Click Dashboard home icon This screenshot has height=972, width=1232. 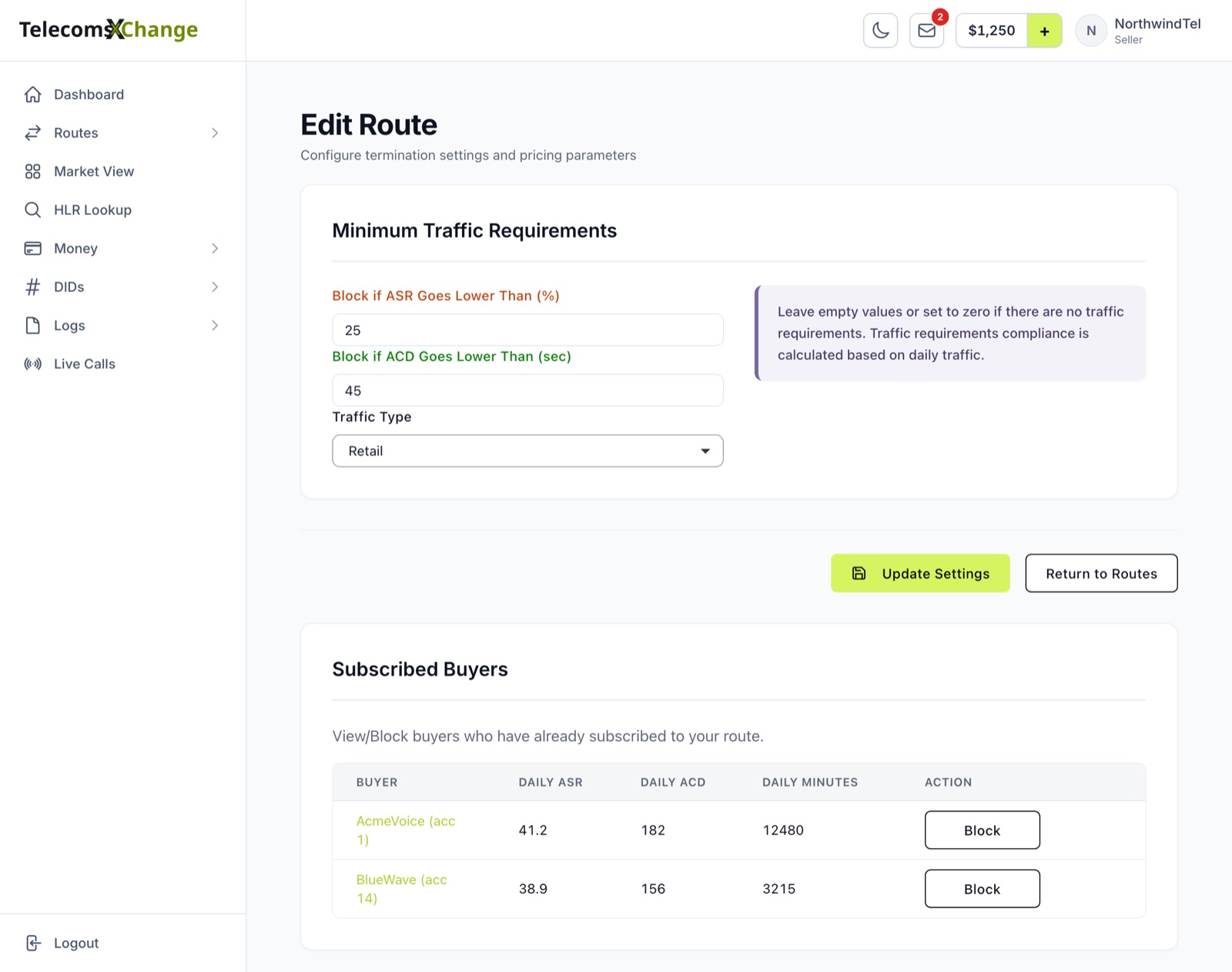(x=32, y=95)
